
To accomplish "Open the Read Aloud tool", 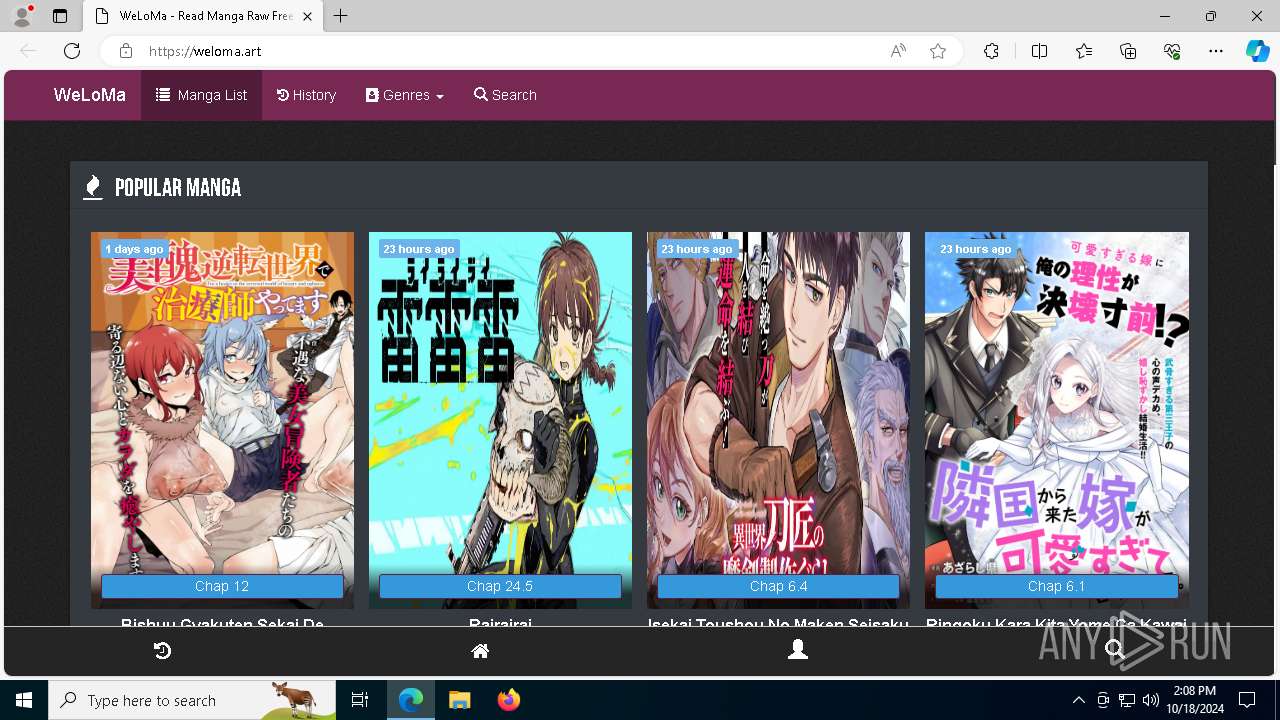I will click(x=898, y=51).
